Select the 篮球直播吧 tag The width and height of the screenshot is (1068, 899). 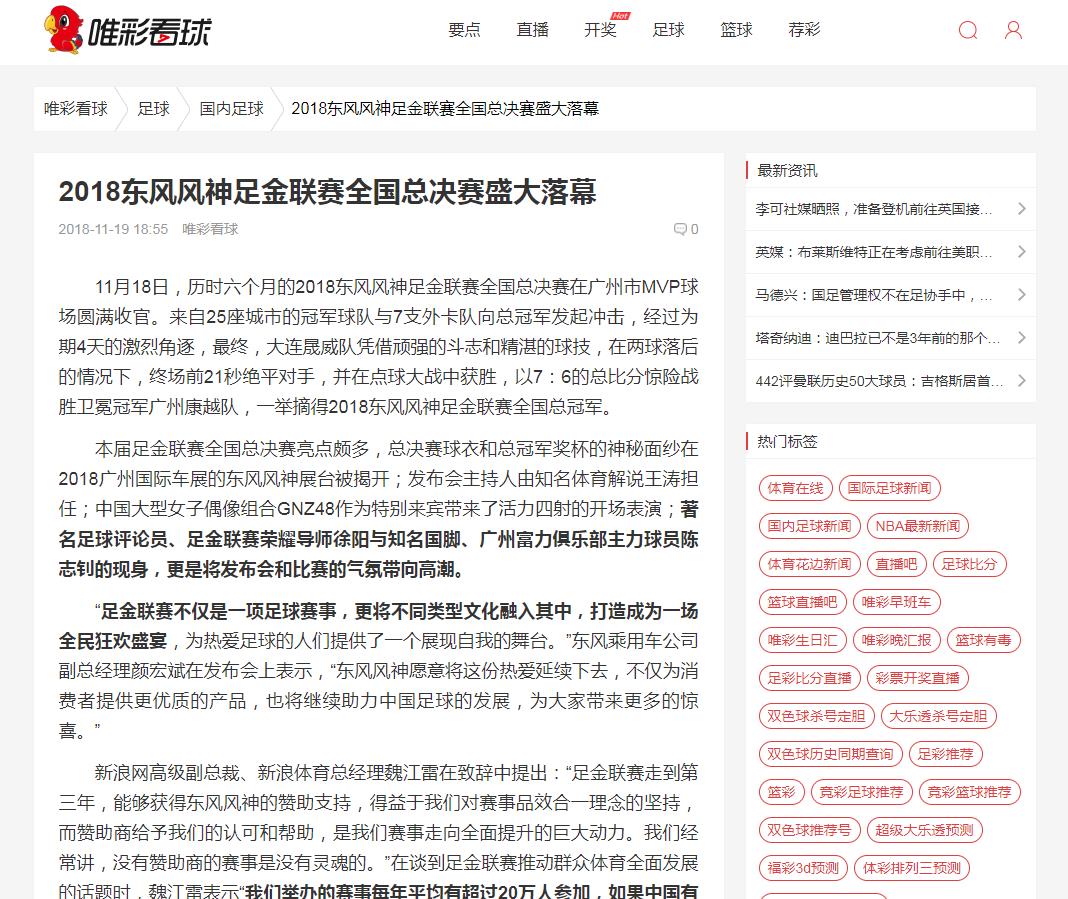coord(802,603)
